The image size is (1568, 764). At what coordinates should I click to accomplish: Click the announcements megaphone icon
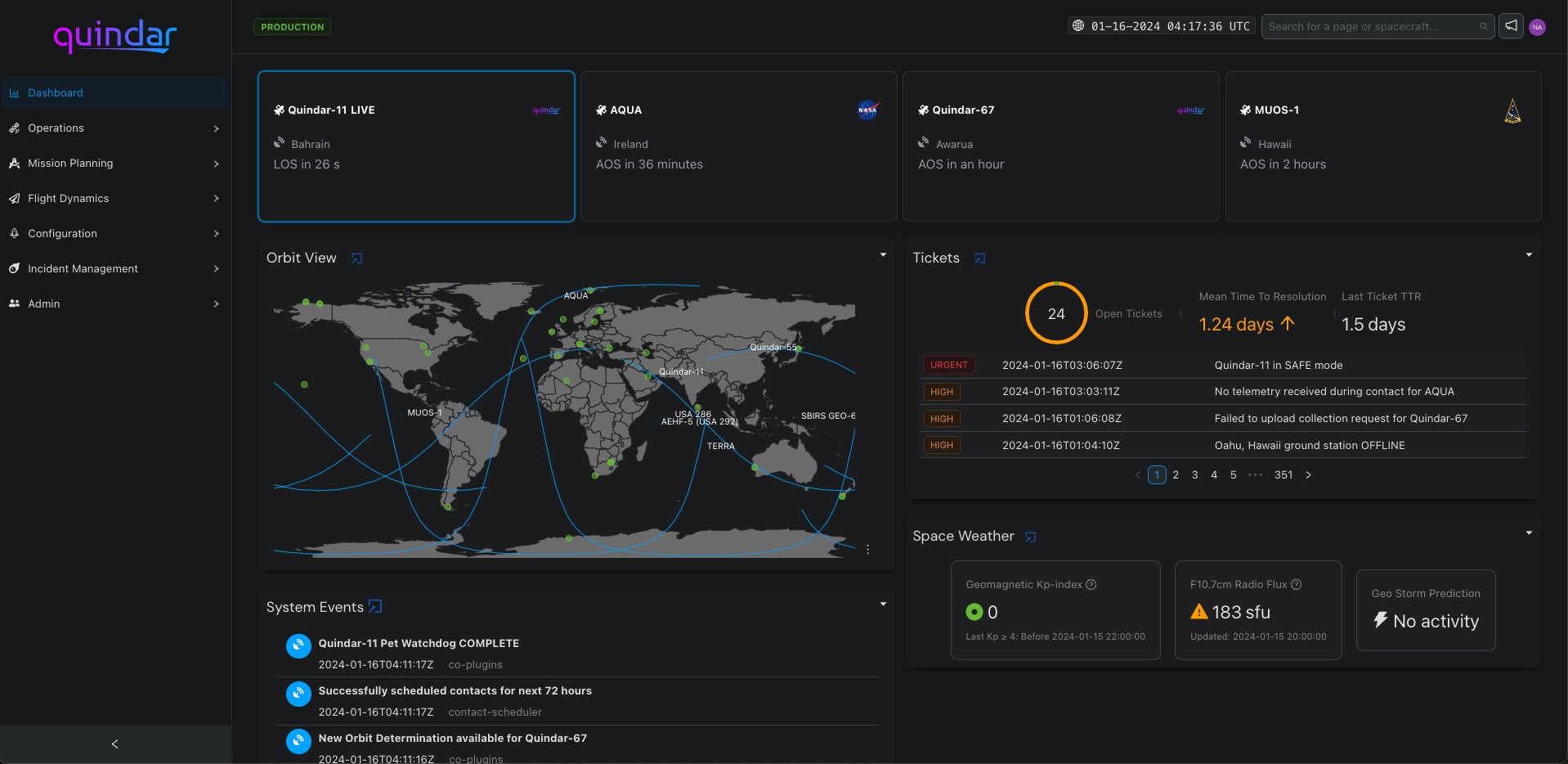1511,26
